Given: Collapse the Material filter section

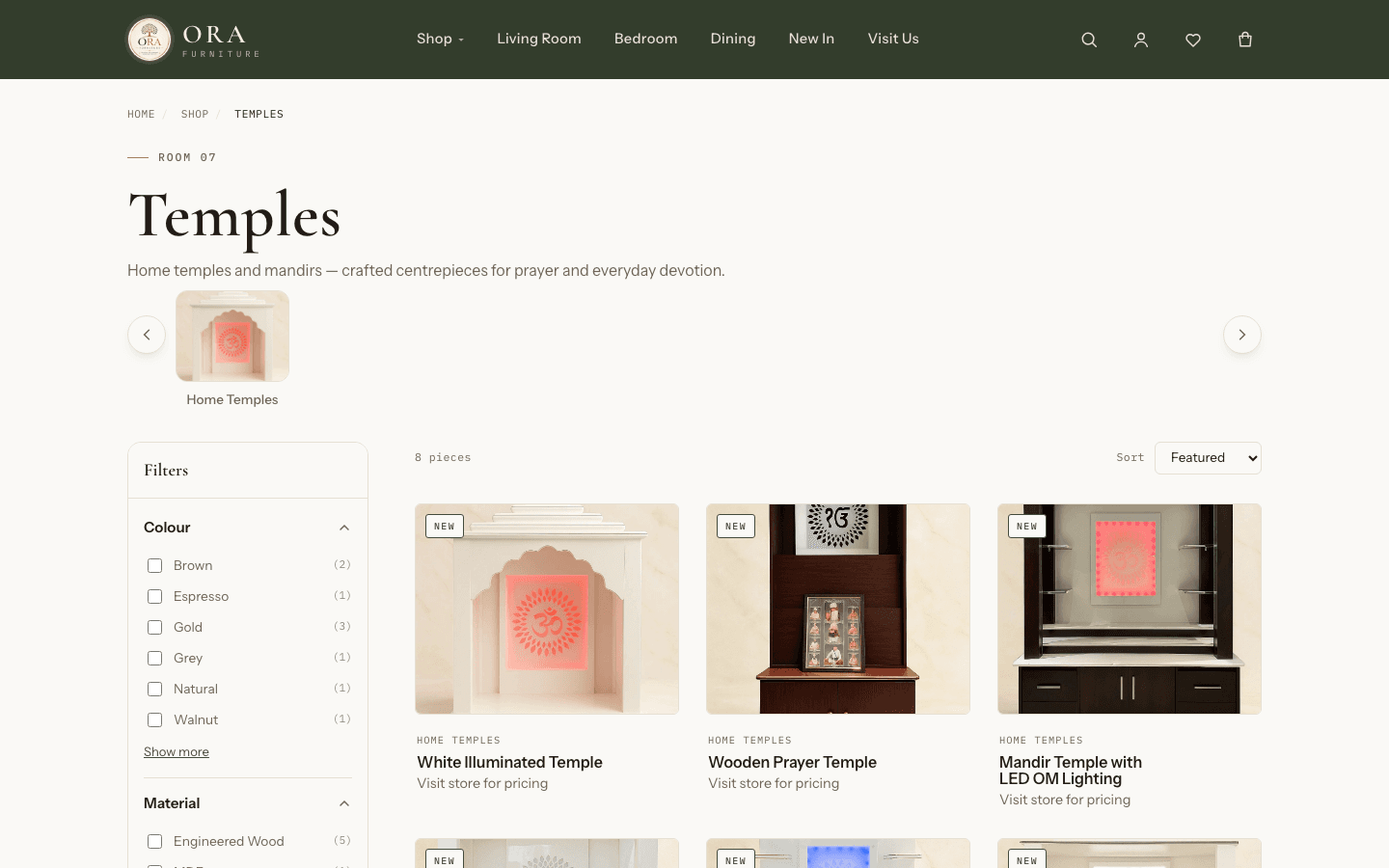Looking at the screenshot, I should (x=248, y=803).
